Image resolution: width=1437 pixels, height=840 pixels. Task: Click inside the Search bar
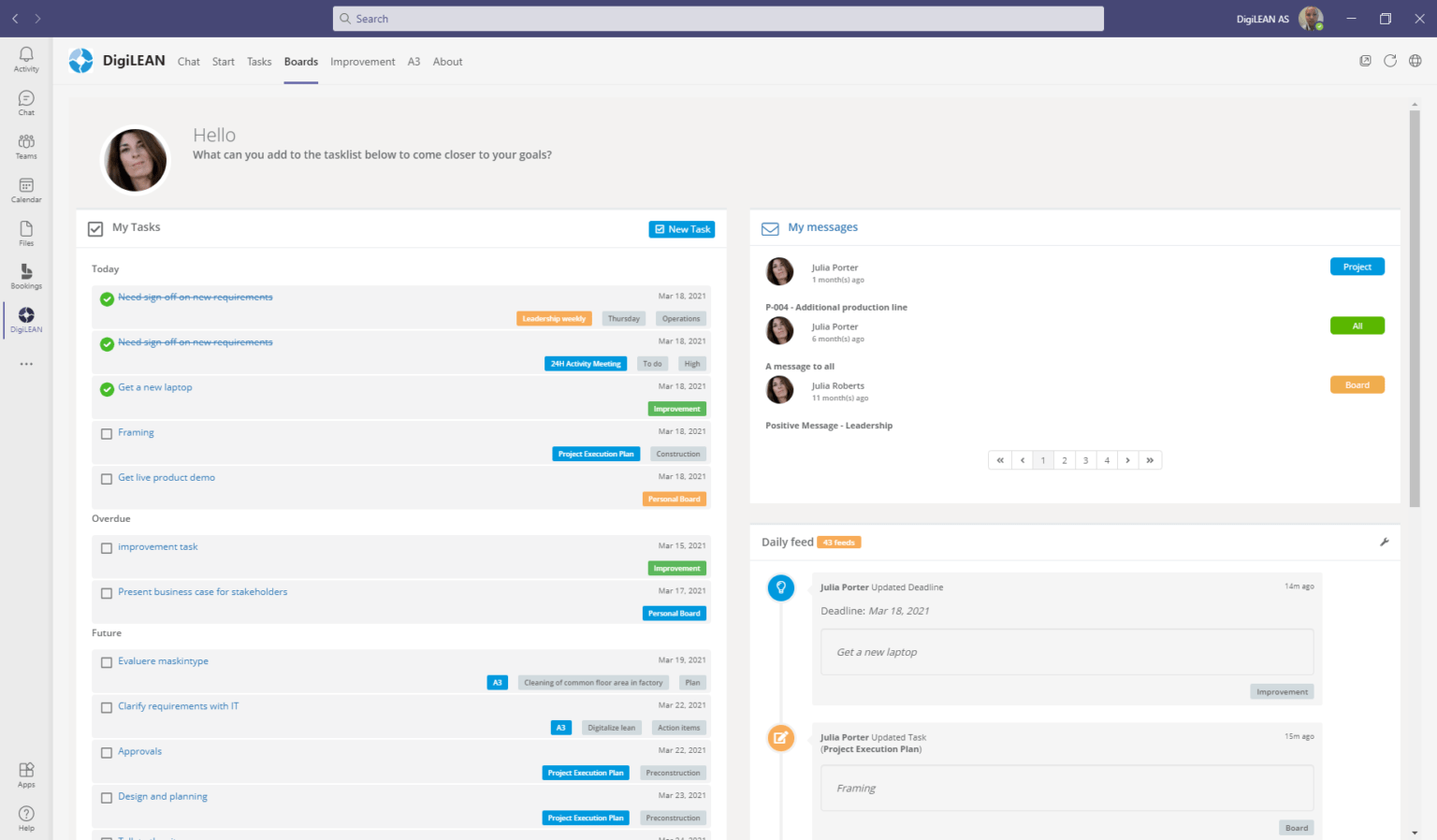point(717,18)
